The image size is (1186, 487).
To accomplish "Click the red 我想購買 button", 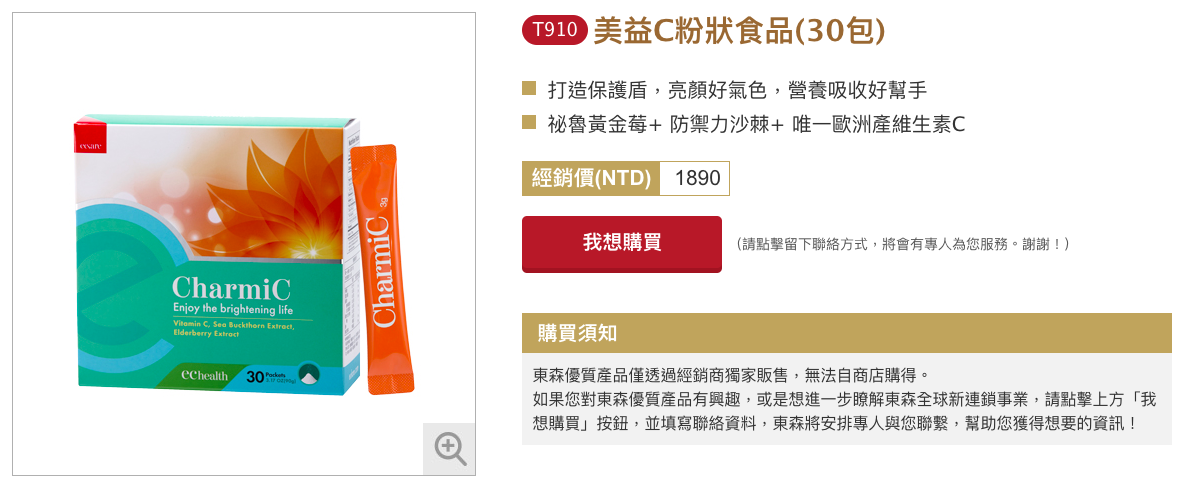I will (622, 244).
